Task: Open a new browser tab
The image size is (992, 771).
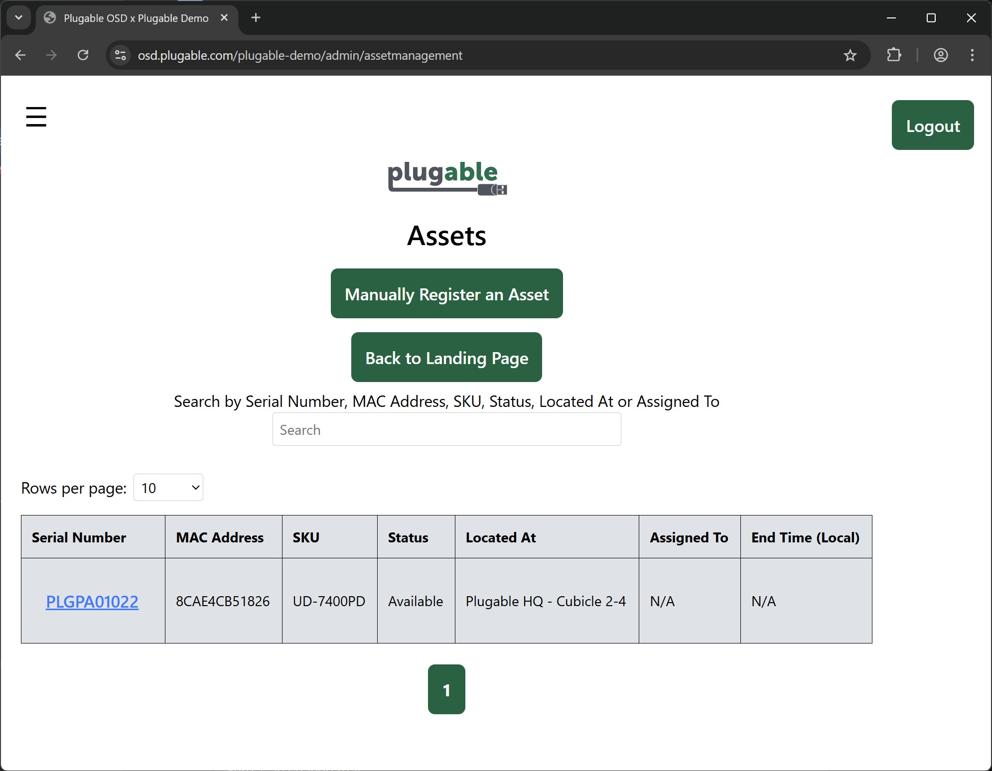Action: [x=254, y=17]
